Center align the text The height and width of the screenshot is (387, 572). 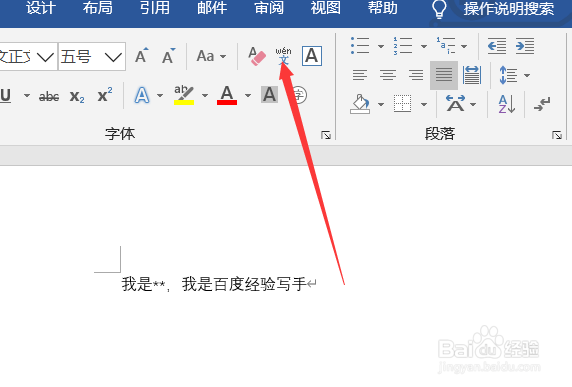tap(388, 76)
